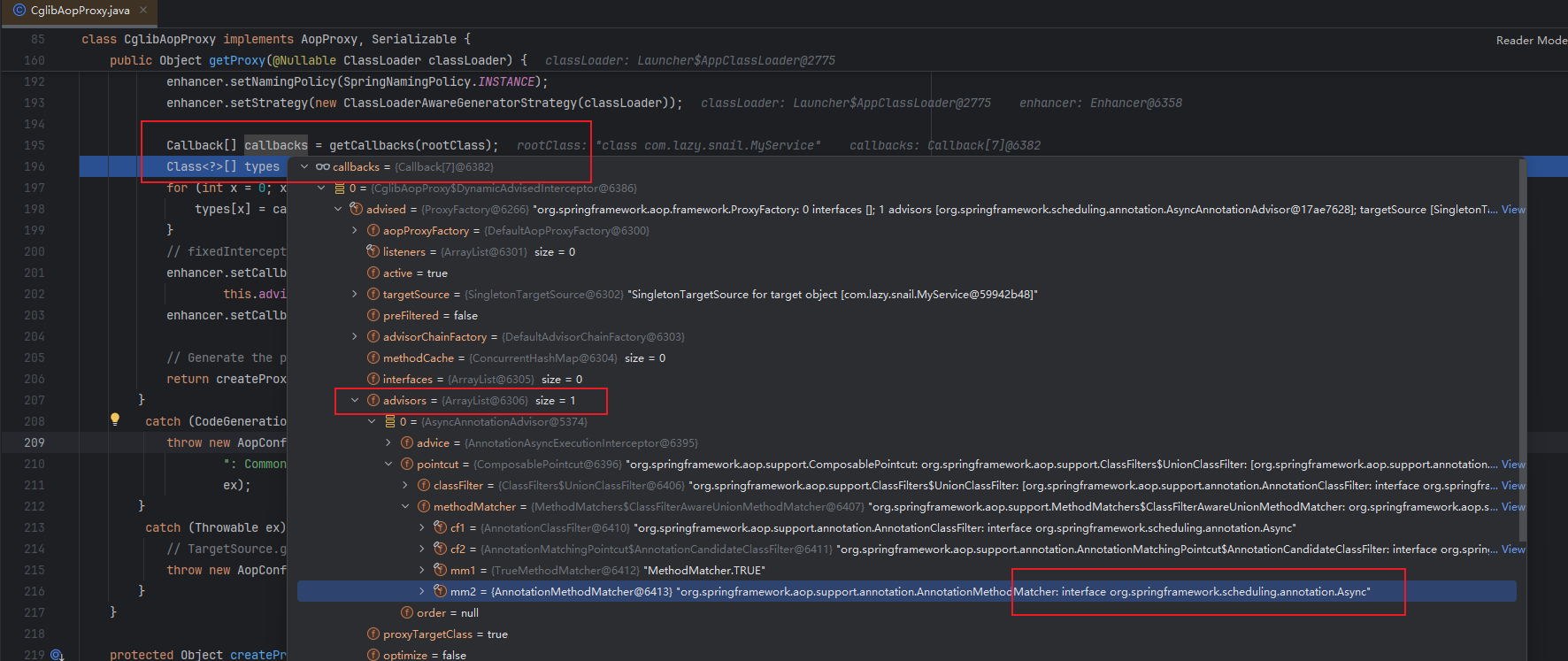This screenshot has height=661, width=1568.
Task: Toggle Reader Mode in the editor
Action: [x=1531, y=40]
